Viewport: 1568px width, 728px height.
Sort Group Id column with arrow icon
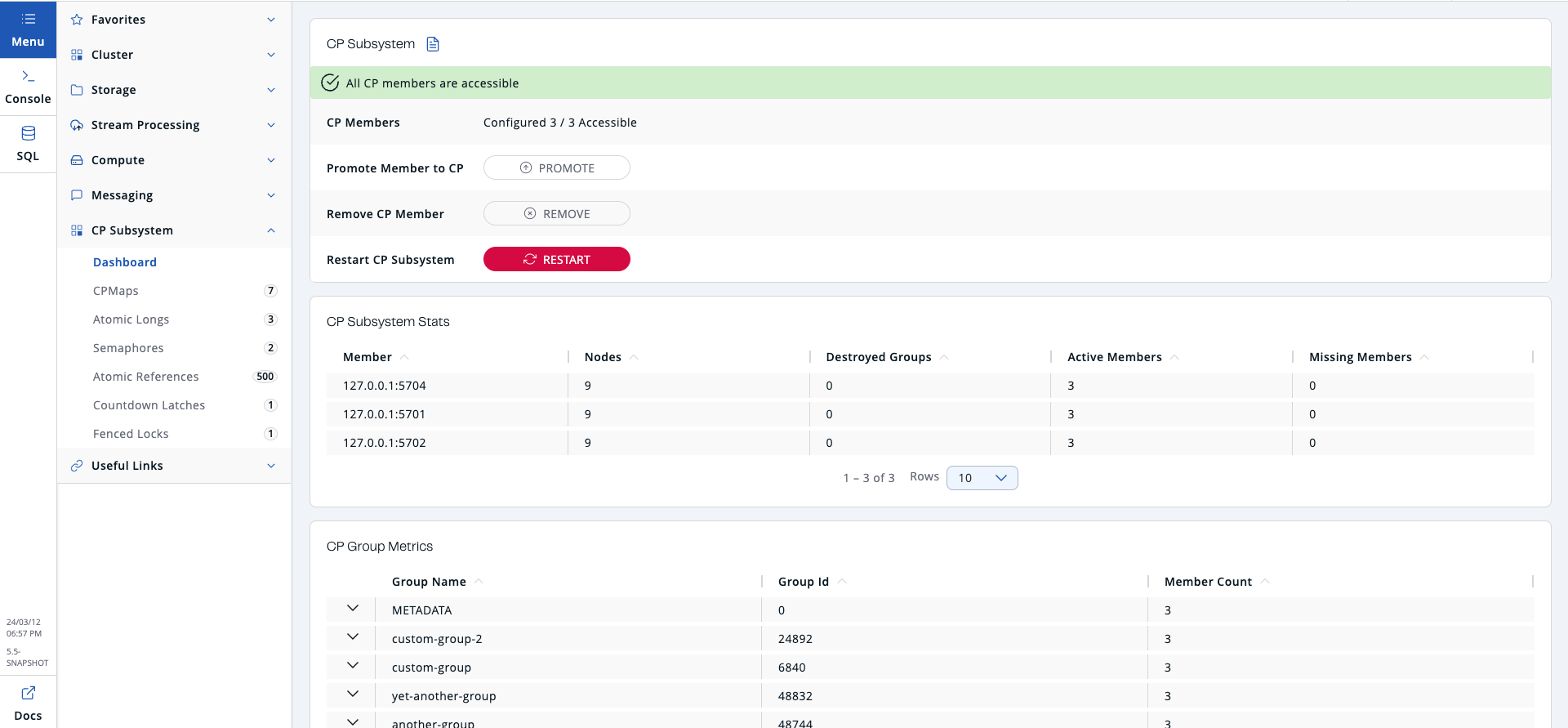842,582
